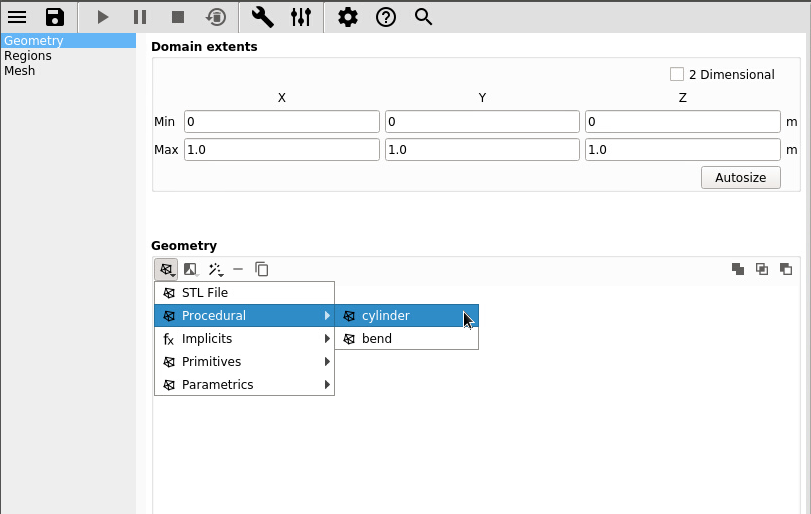Viewport: 811px width, 514px height.
Task: Open the wrench model setup icon
Action: click(262, 17)
